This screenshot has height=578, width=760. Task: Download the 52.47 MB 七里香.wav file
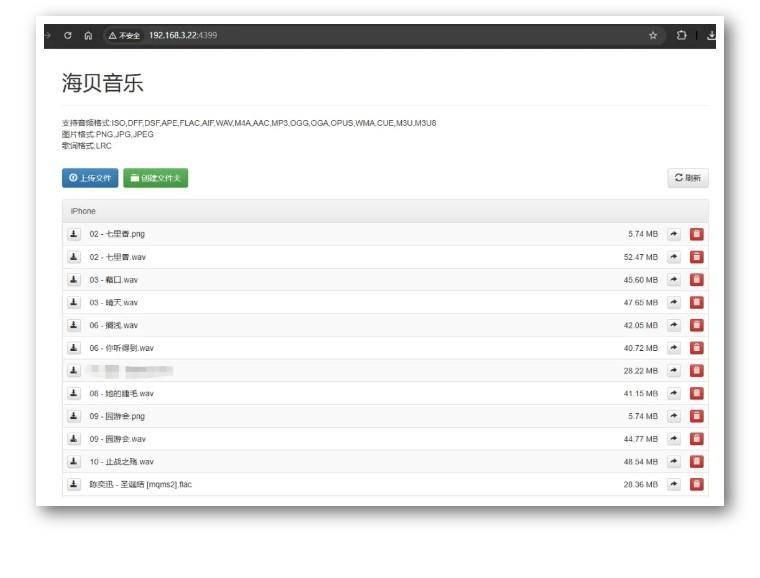coord(74,257)
